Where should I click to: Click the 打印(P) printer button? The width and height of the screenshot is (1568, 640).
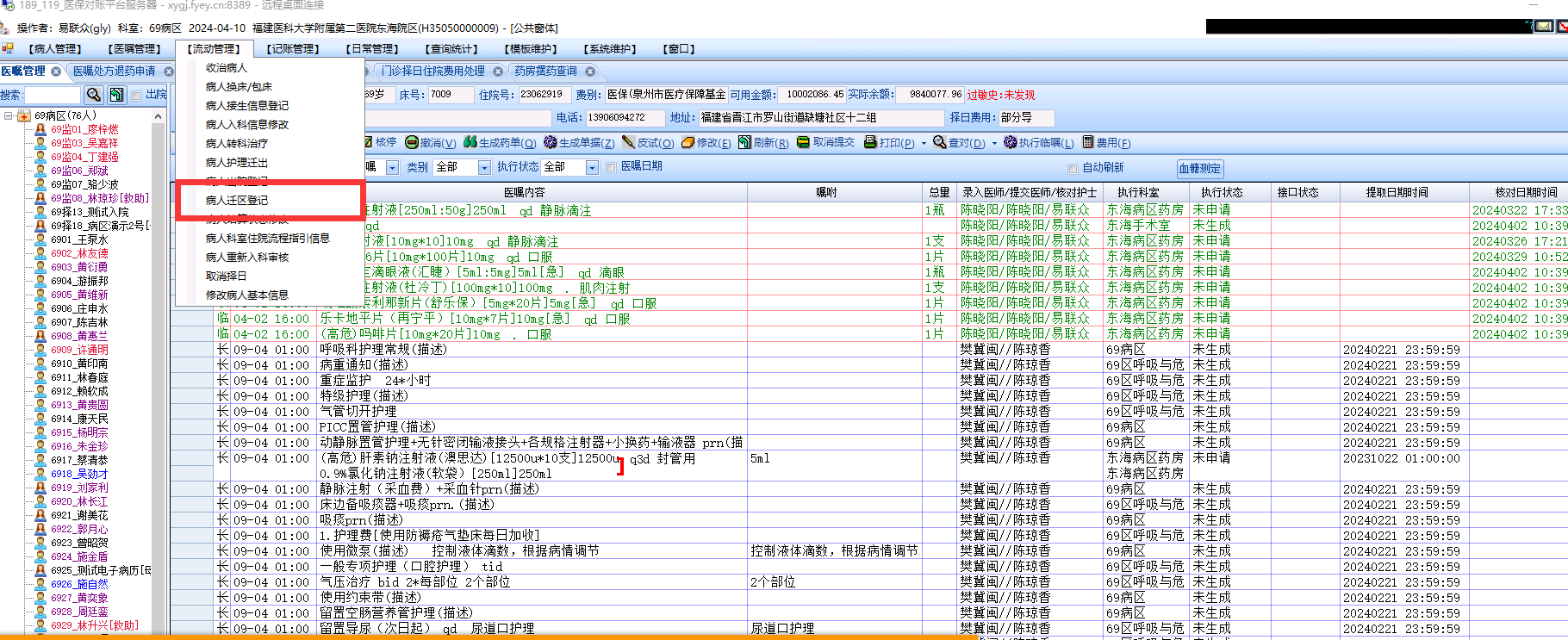click(x=889, y=142)
